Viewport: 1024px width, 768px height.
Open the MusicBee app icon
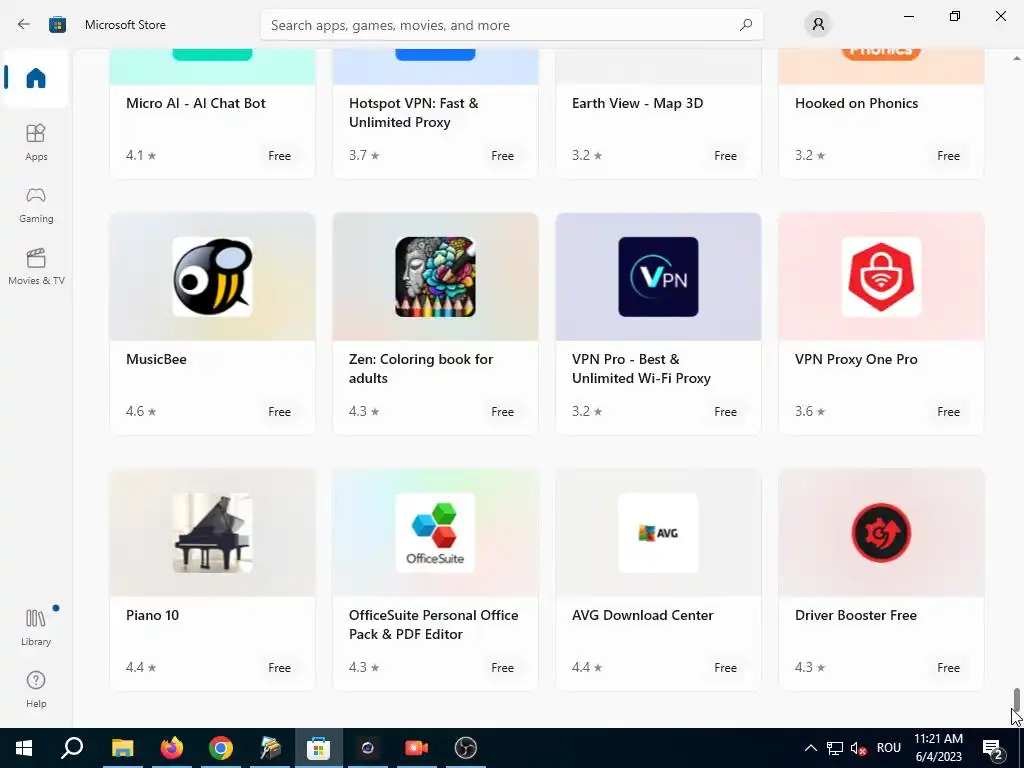click(x=212, y=277)
